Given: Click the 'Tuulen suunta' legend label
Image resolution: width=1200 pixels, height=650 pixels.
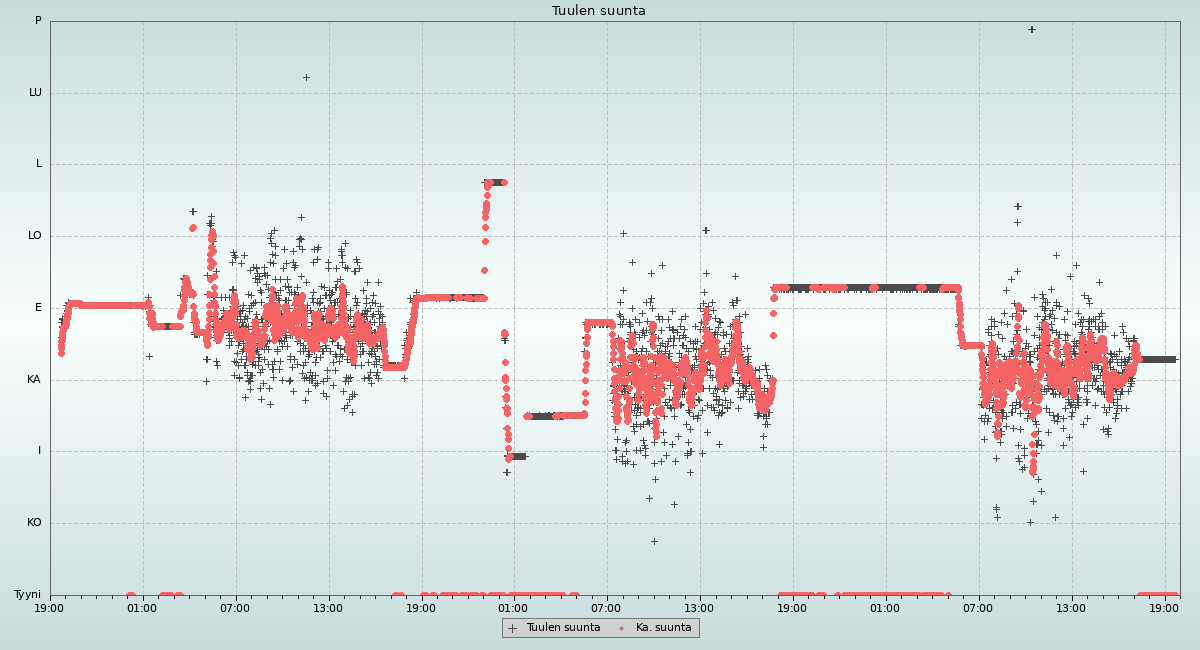Looking at the screenshot, I should coord(563,628).
